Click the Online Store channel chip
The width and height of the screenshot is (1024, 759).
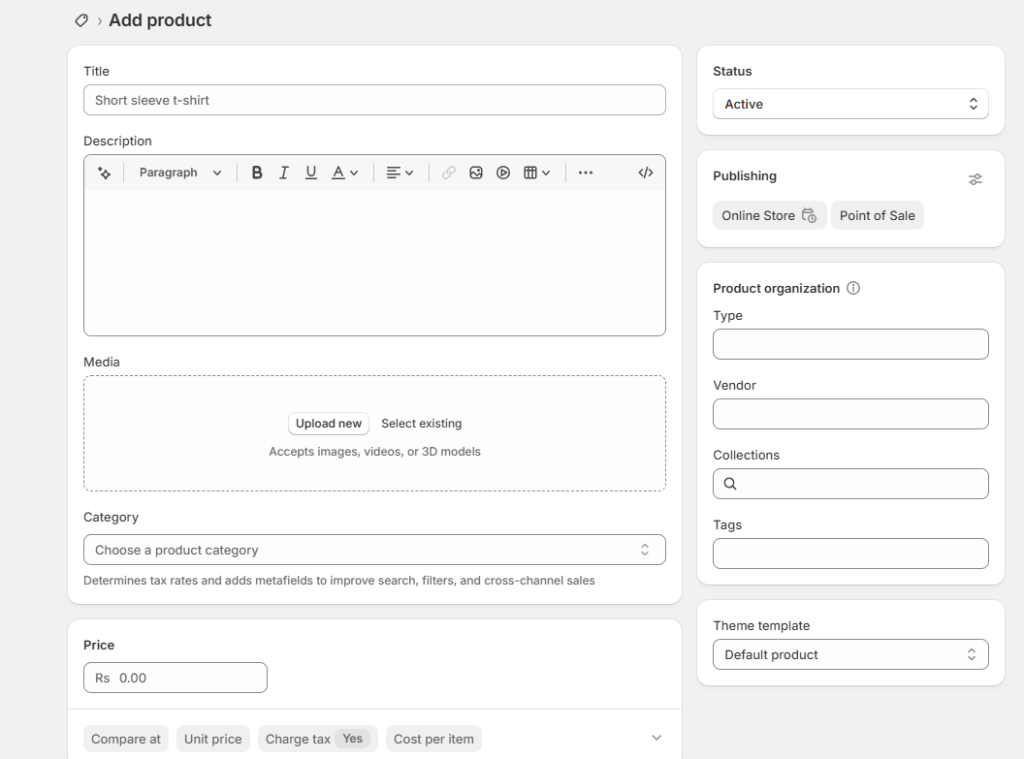pos(769,216)
